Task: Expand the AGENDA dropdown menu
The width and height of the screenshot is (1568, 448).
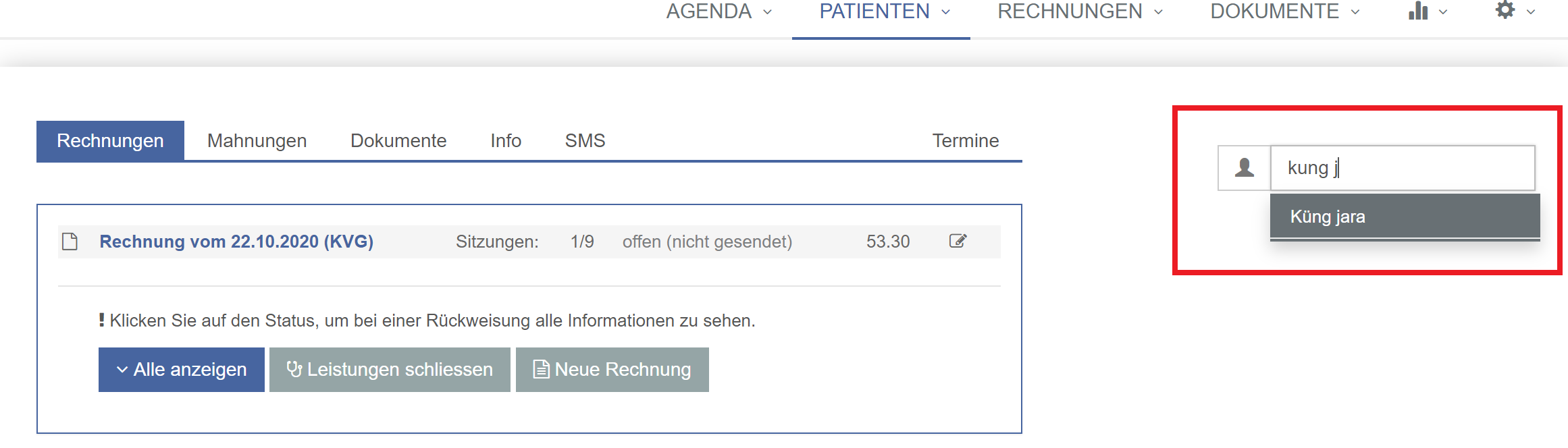Action: pos(719,11)
